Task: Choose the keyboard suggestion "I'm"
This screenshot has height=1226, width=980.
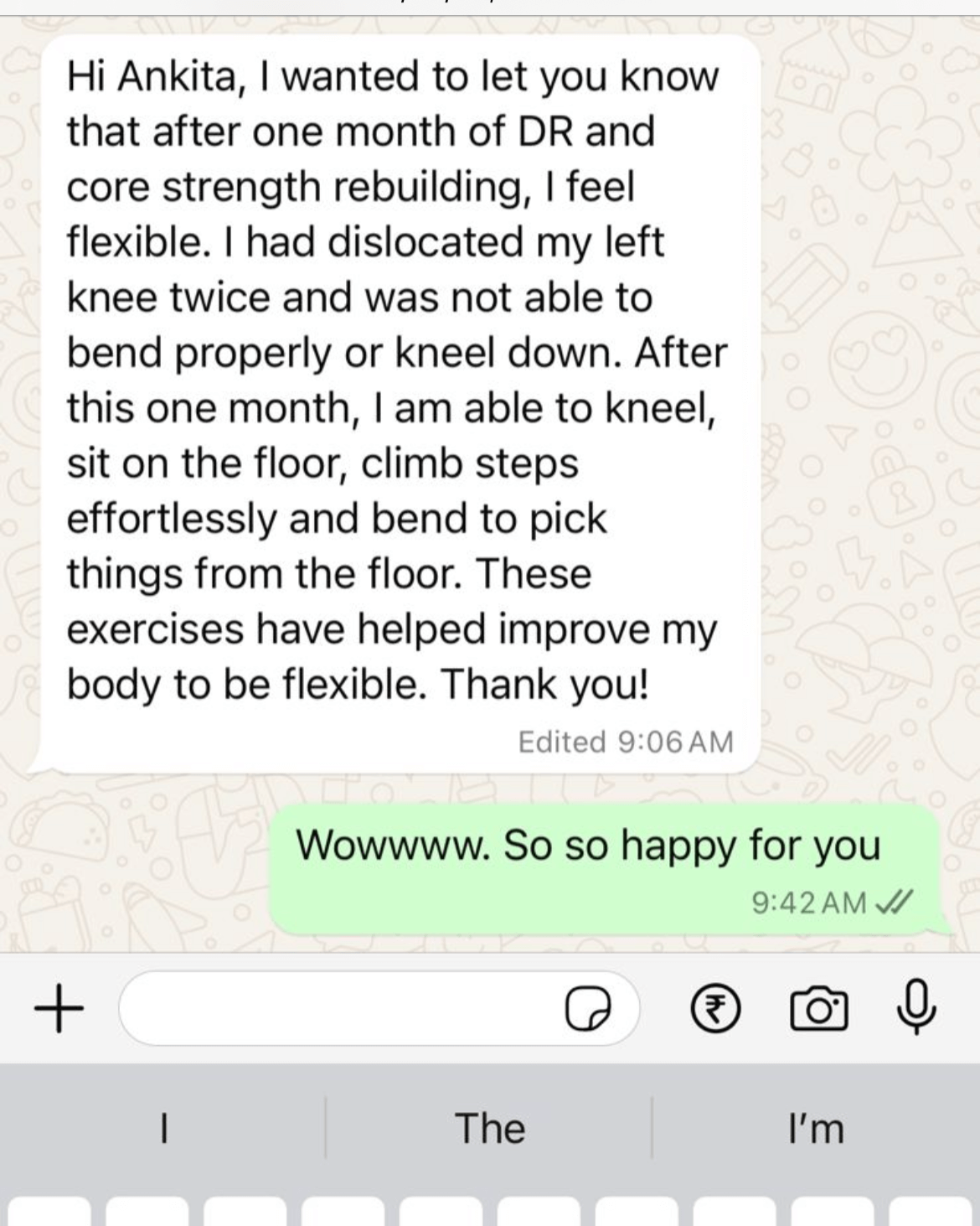Action: pyautogui.click(x=816, y=1128)
